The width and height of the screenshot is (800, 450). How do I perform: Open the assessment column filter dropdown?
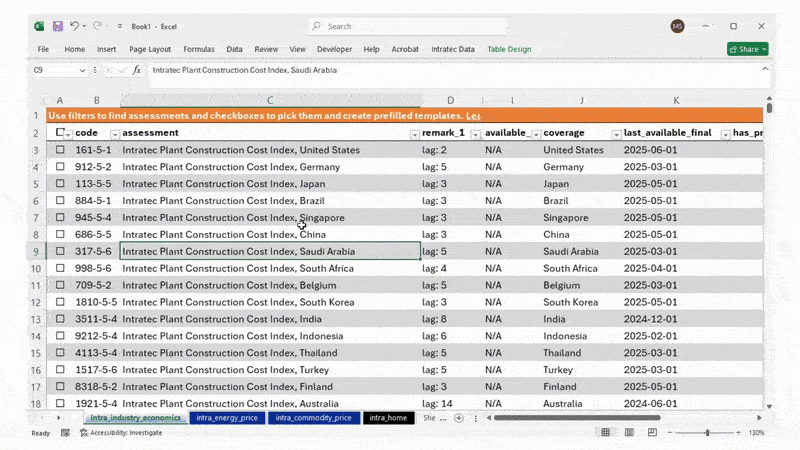coord(415,134)
